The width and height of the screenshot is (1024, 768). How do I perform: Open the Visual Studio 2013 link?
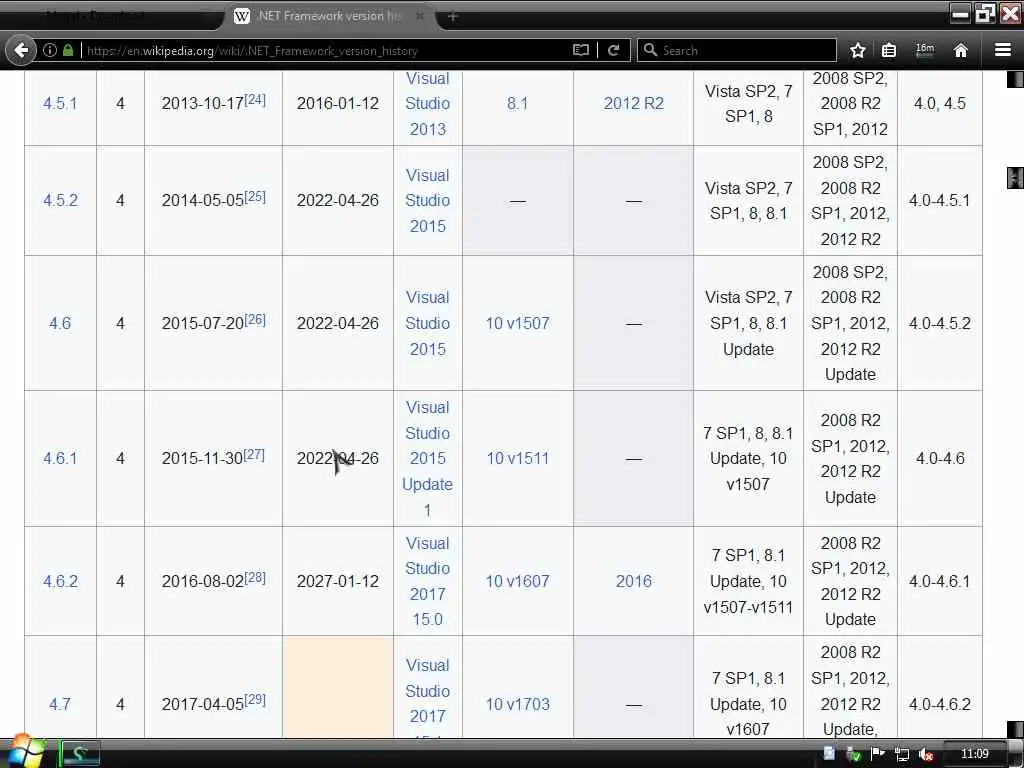click(x=428, y=103)
